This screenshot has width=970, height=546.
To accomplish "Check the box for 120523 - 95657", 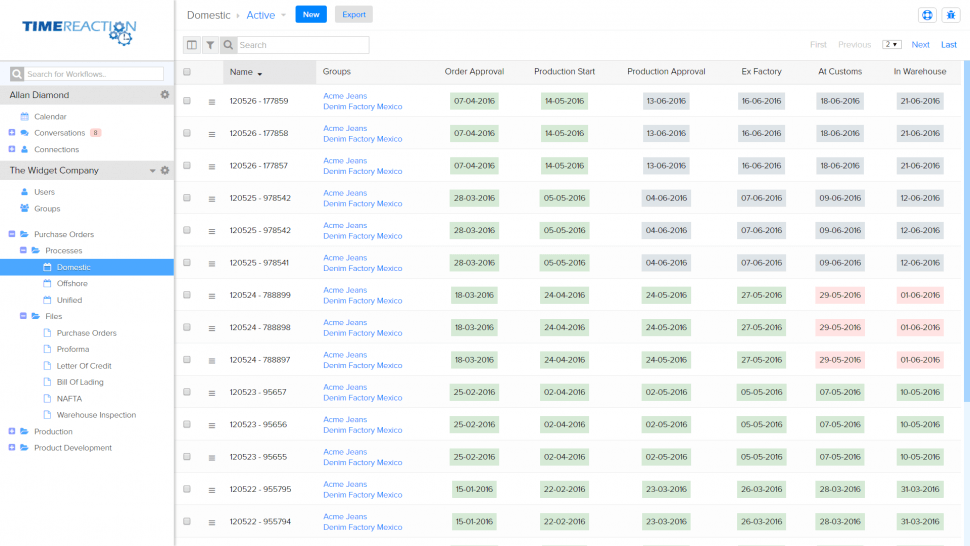I will coord(187,392).
